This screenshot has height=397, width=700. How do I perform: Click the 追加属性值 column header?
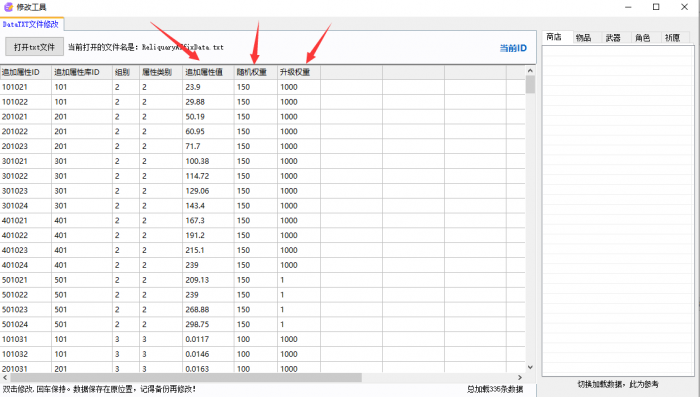pos(208,72)
